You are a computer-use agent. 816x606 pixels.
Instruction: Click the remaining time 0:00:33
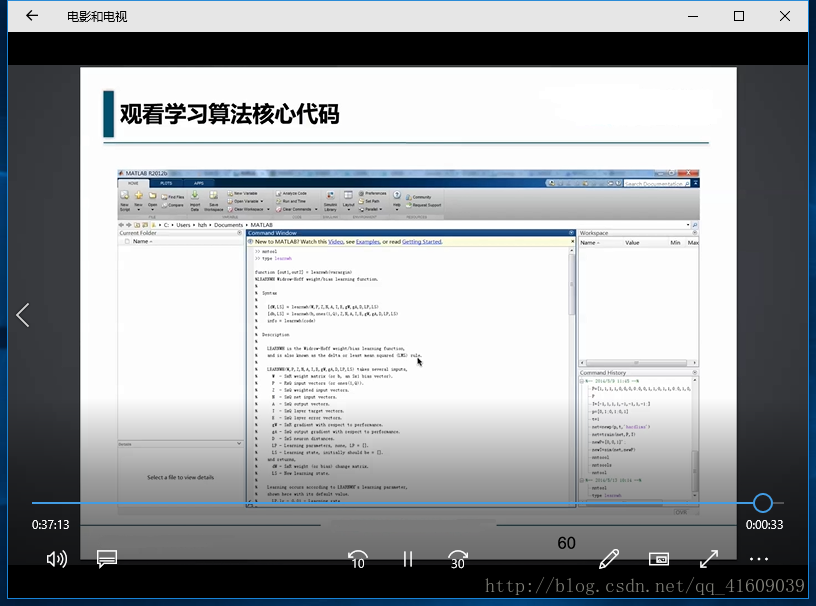click(x=764, y=525)
